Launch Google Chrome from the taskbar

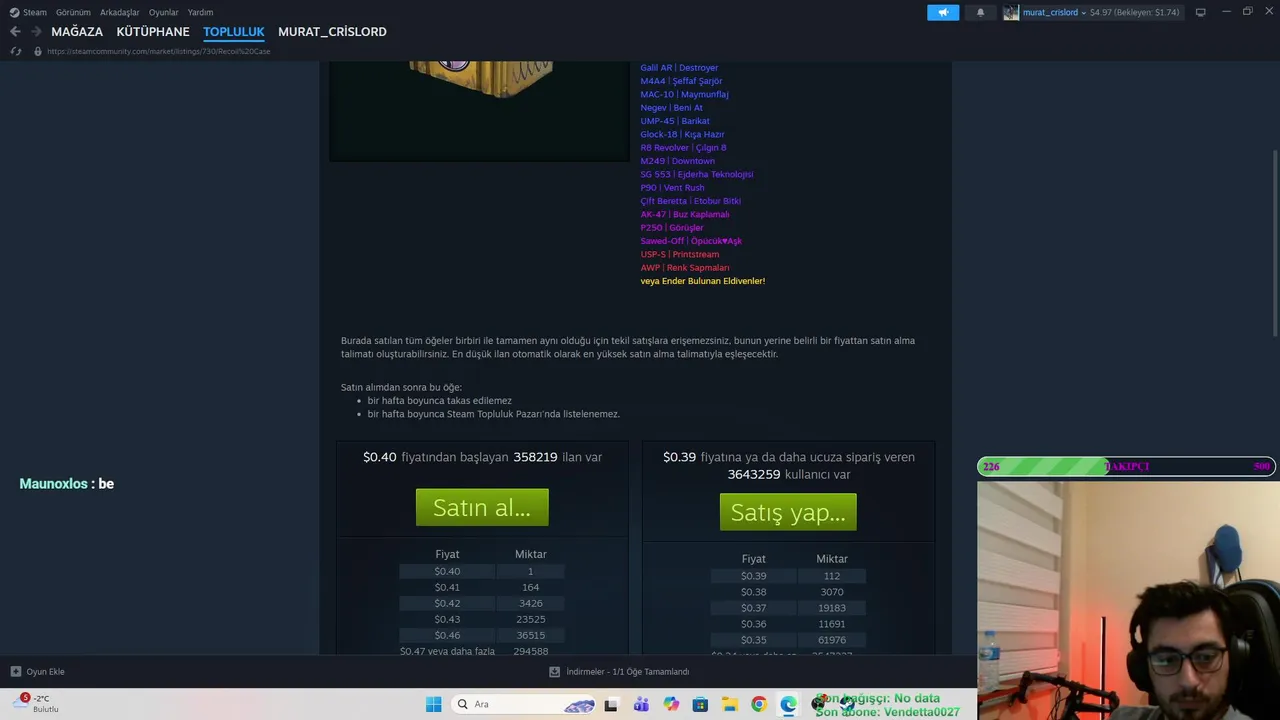point(759,704)
